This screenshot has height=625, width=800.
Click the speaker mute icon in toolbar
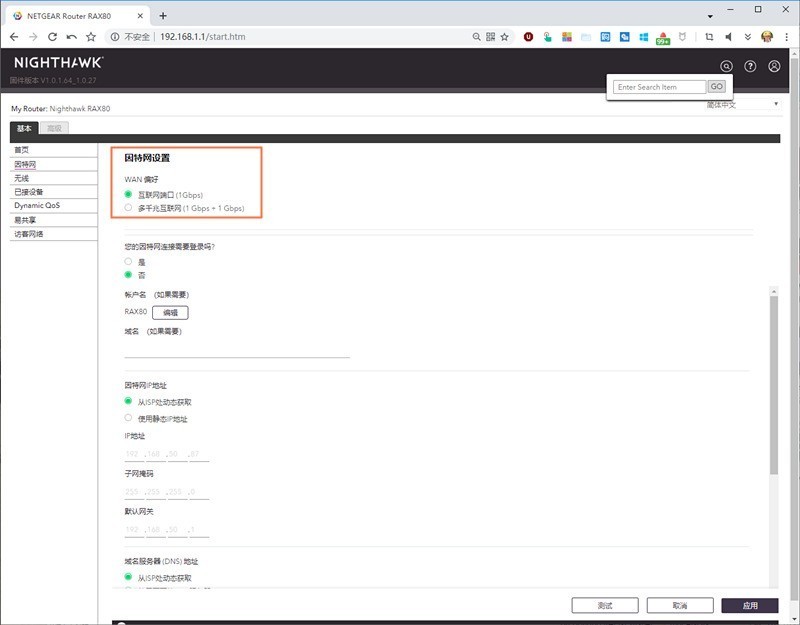pyautogui.click(x=729, y=37)
